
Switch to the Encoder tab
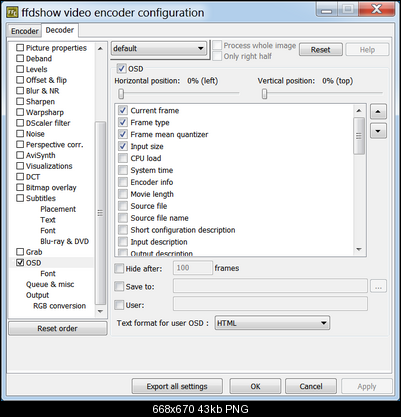click(x=24, y=31)
